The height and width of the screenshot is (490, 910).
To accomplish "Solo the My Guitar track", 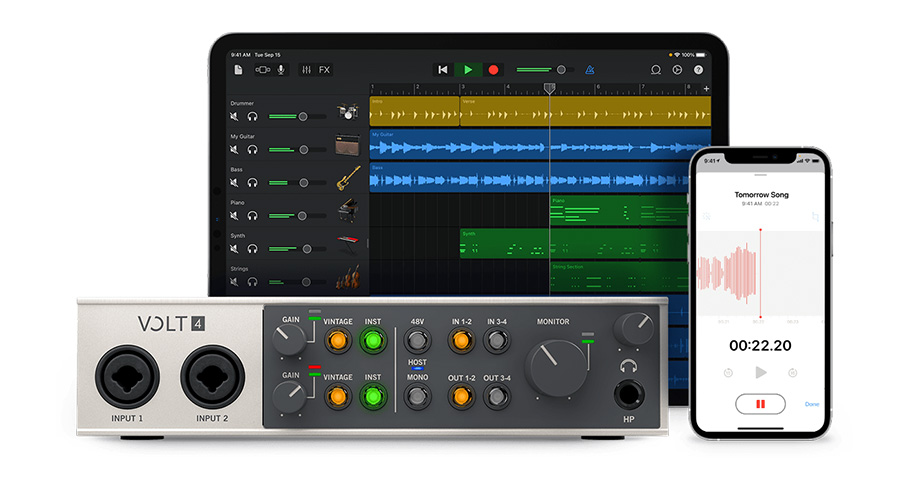I will [x=252, y=150].
